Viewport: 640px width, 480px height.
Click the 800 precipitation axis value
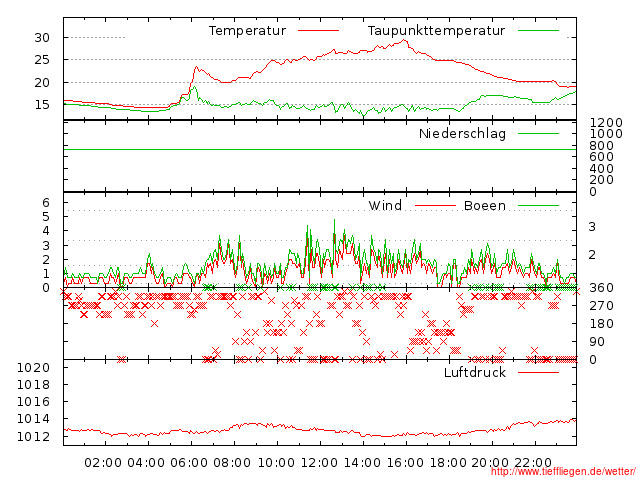pyautogui.click(x=602, y=146)
